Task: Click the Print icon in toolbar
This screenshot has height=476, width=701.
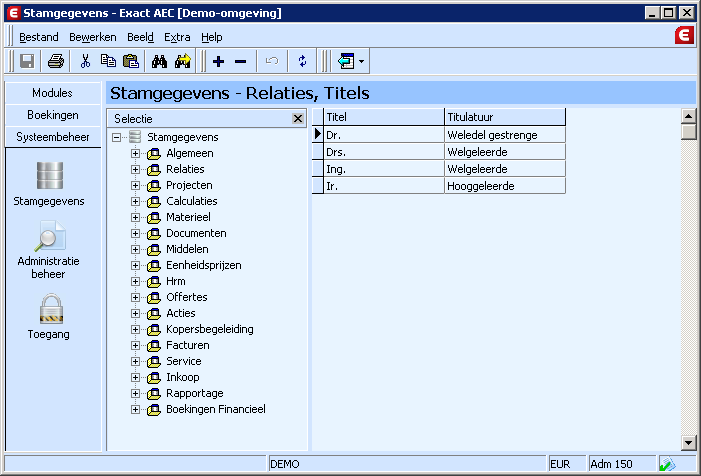Action: click(x=56, y=61)
